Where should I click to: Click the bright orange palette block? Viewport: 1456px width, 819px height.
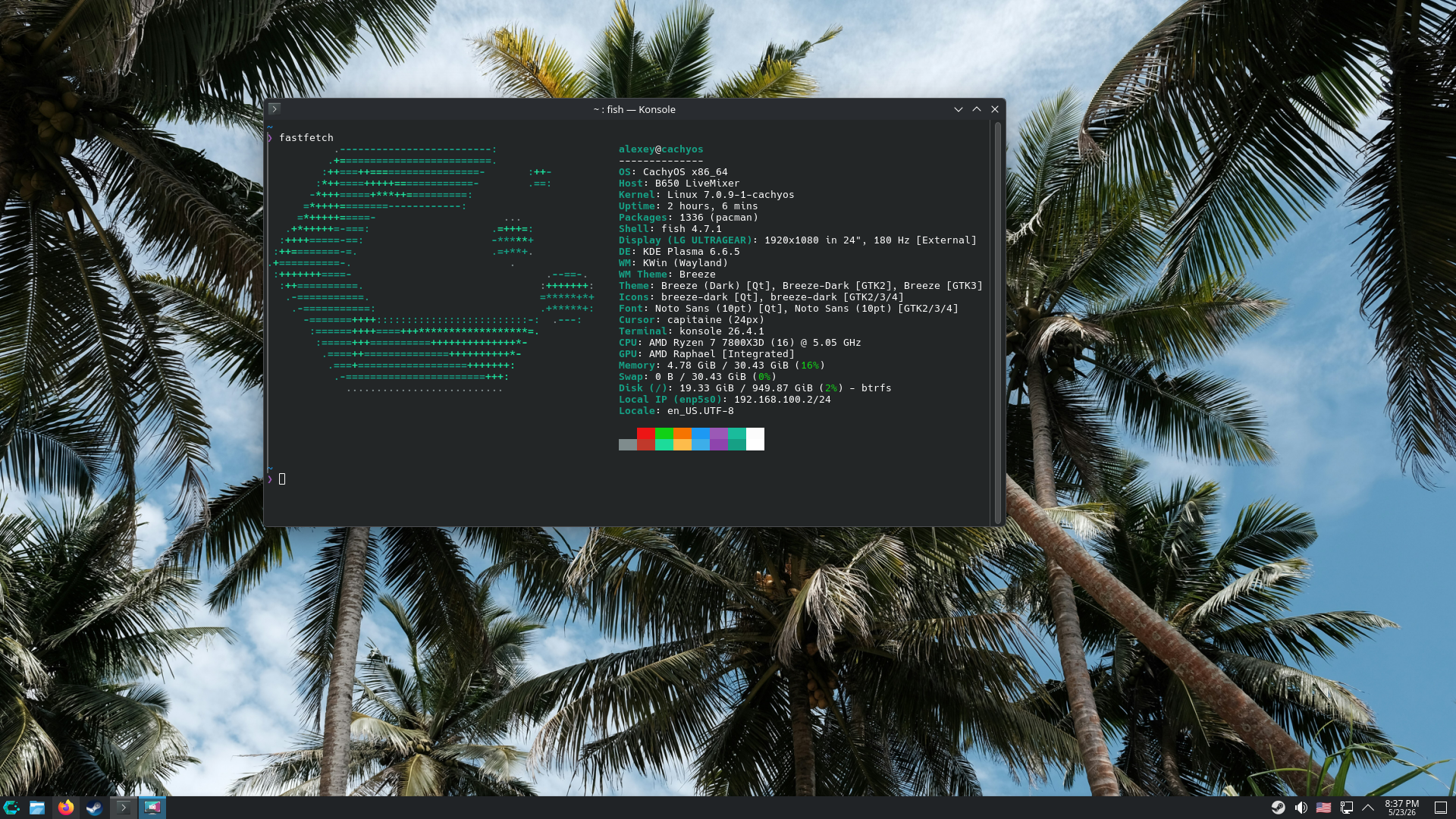tap(682, 434)
